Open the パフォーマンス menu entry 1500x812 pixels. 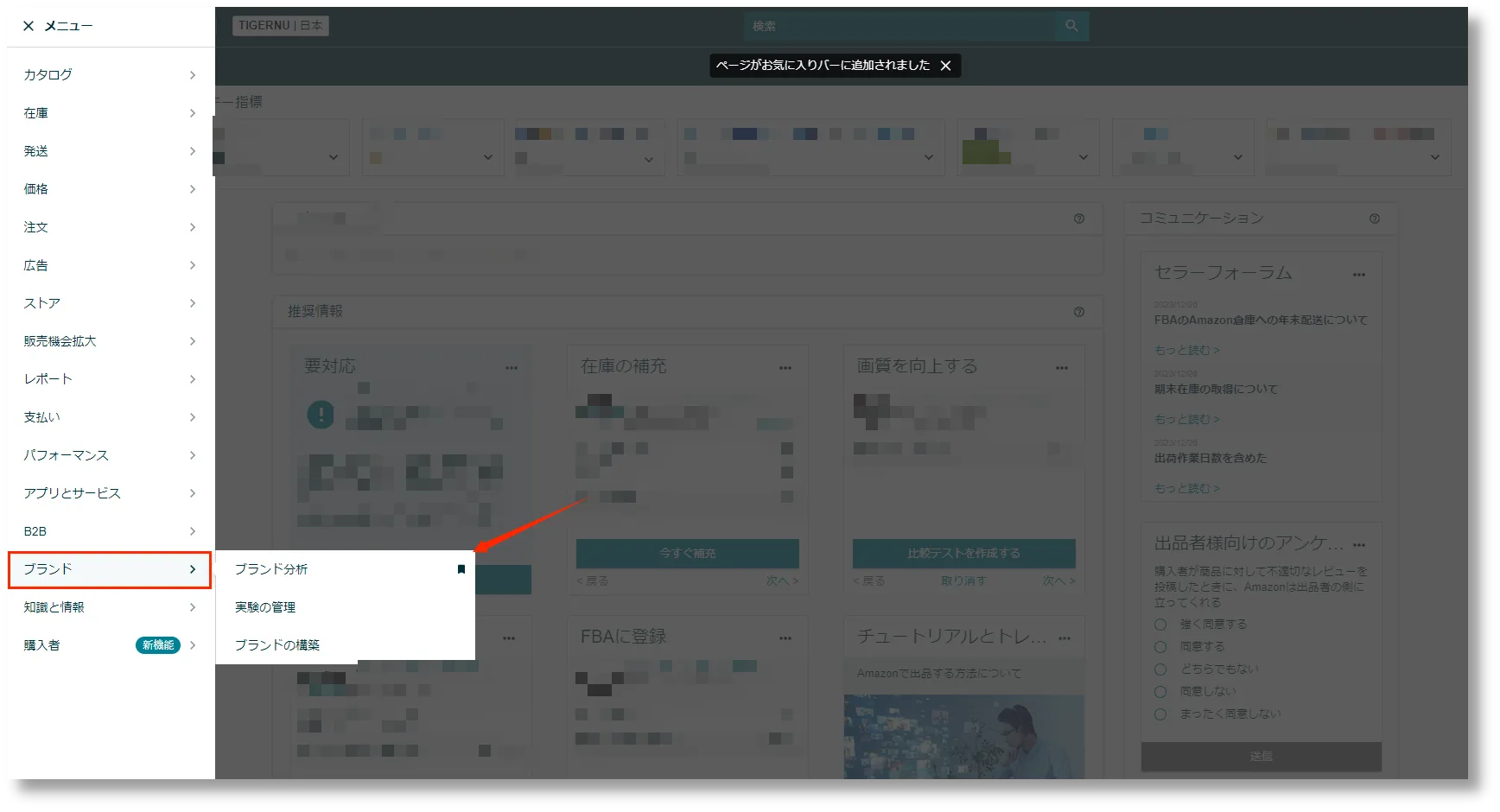110,455
